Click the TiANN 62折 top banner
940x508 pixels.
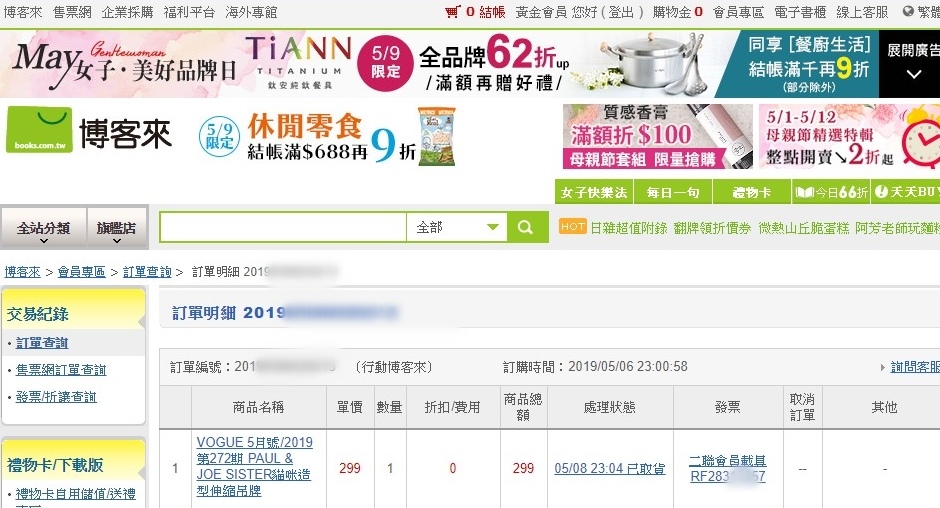pyautogui.click(x=439, y=64)
